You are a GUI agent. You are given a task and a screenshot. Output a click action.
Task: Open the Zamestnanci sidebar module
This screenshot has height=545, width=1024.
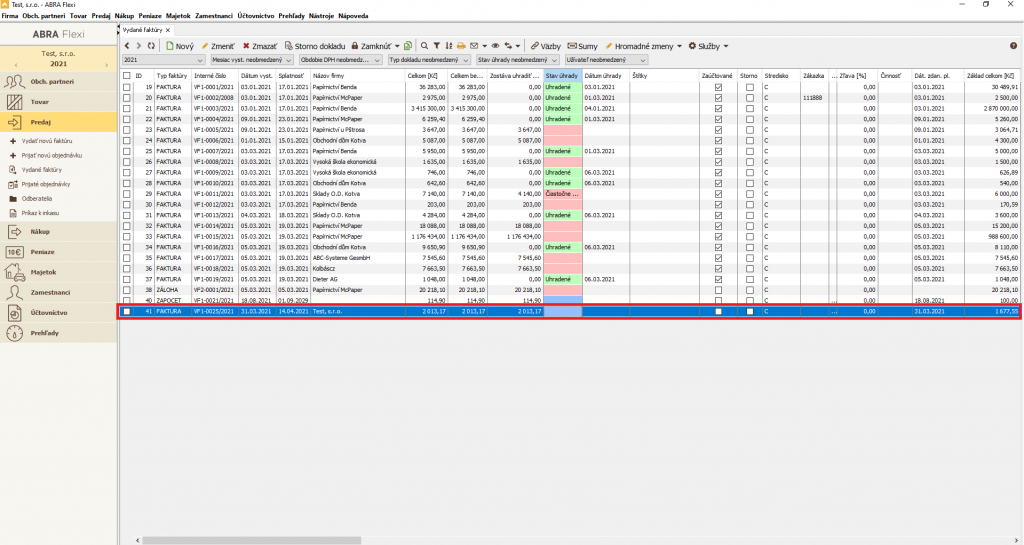(59, 292)
